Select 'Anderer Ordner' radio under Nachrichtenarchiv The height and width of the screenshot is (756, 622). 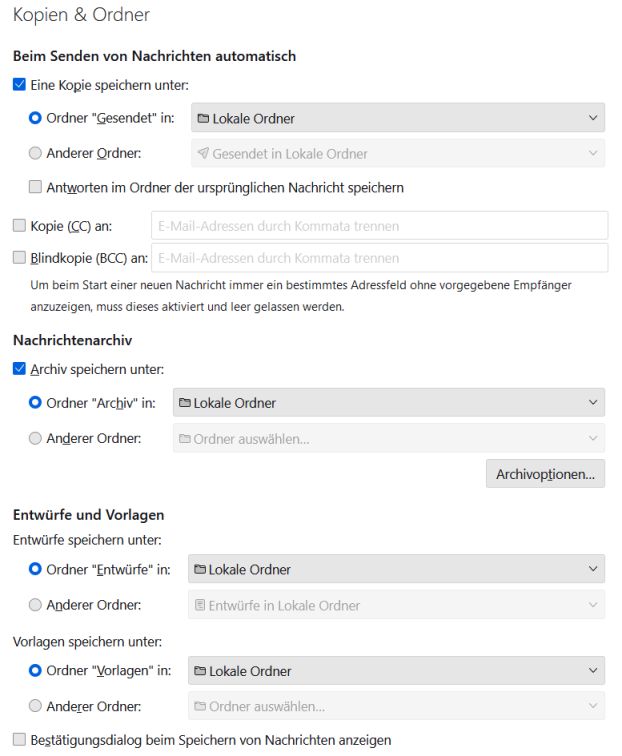[36, 438]
